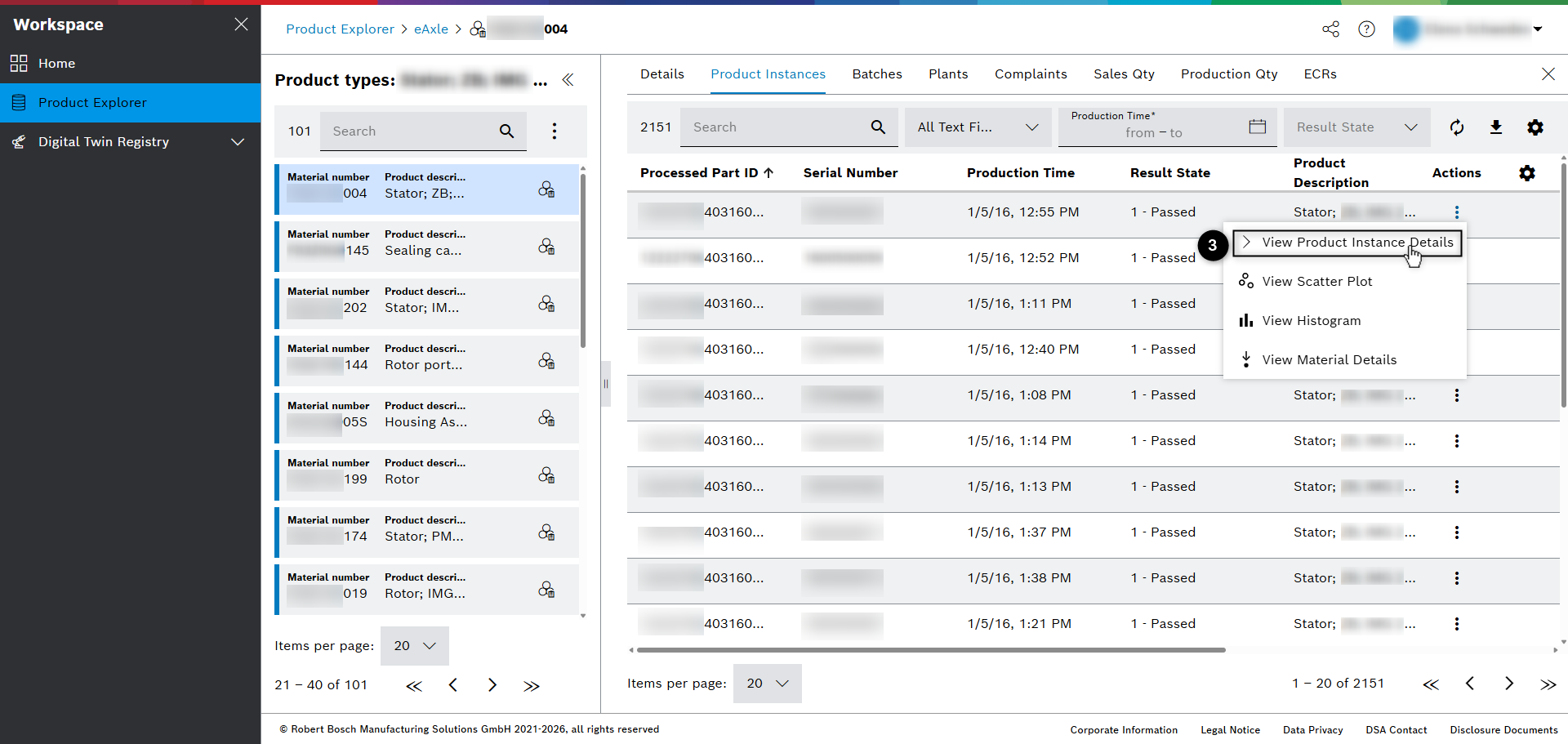The image size is (1568, 744).
Task: Open the Production Time calendar picker
Action: tap(1258, 127)
